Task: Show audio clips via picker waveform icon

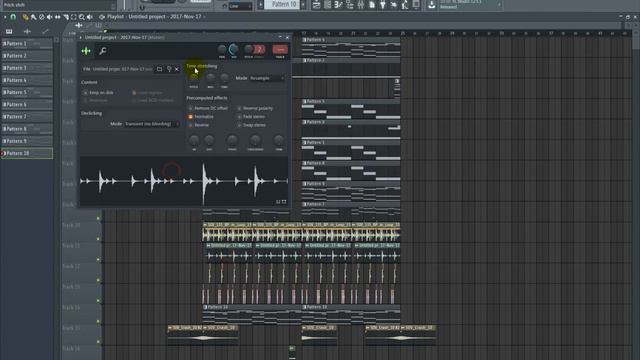Action: point(27,31)
